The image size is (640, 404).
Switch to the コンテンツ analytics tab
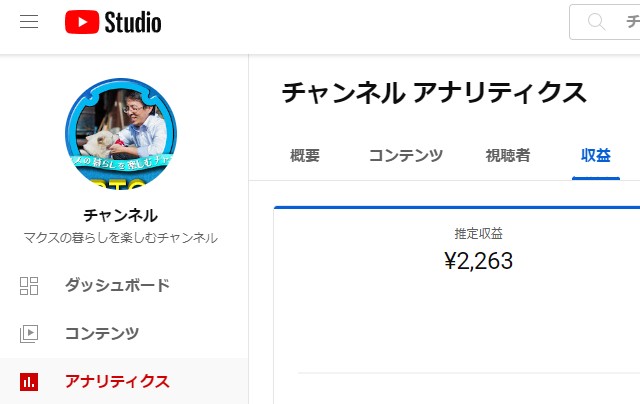coord(406,155)
